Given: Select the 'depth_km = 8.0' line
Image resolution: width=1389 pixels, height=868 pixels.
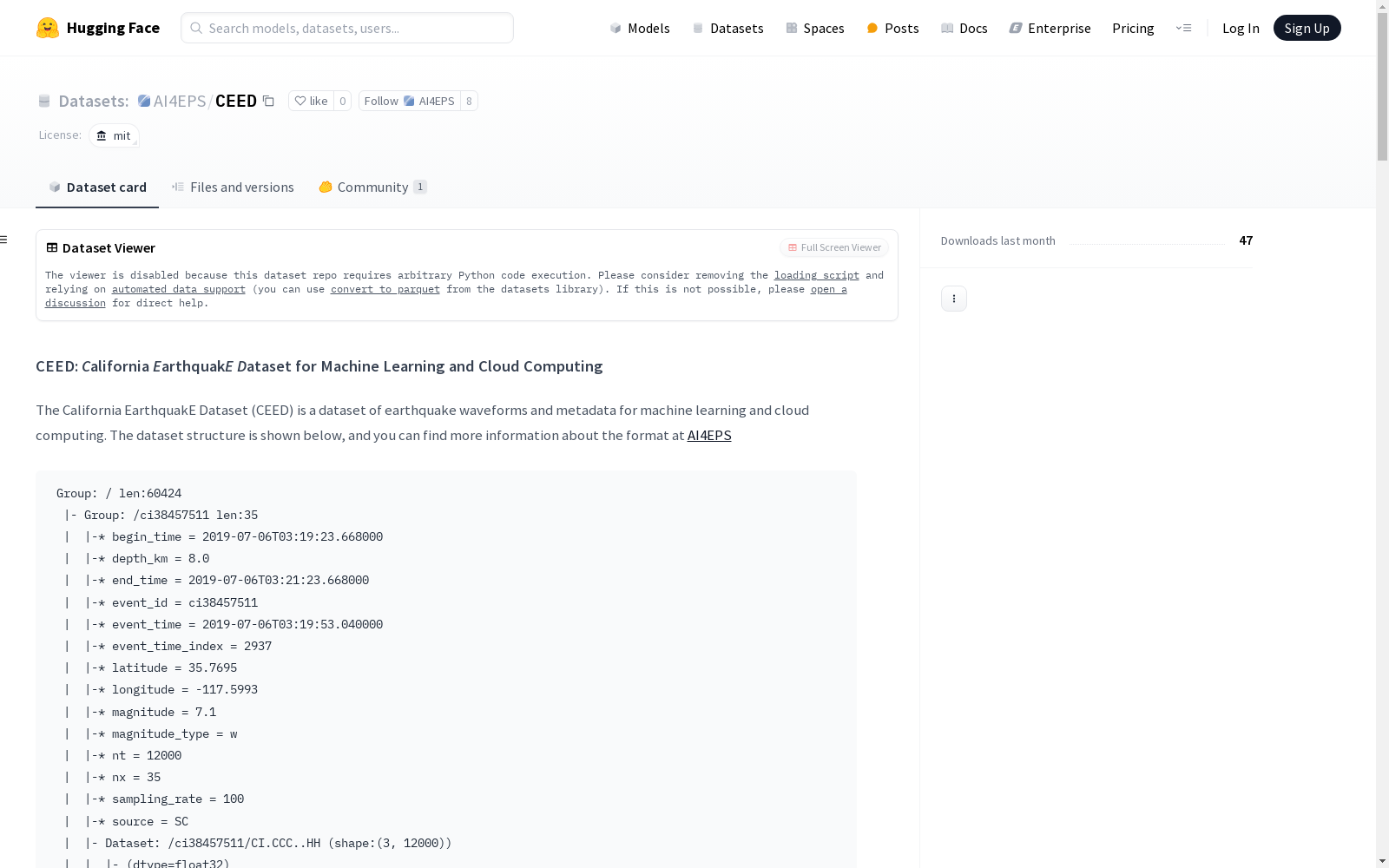Looking at the screenshot, I should tap(161, 558).
